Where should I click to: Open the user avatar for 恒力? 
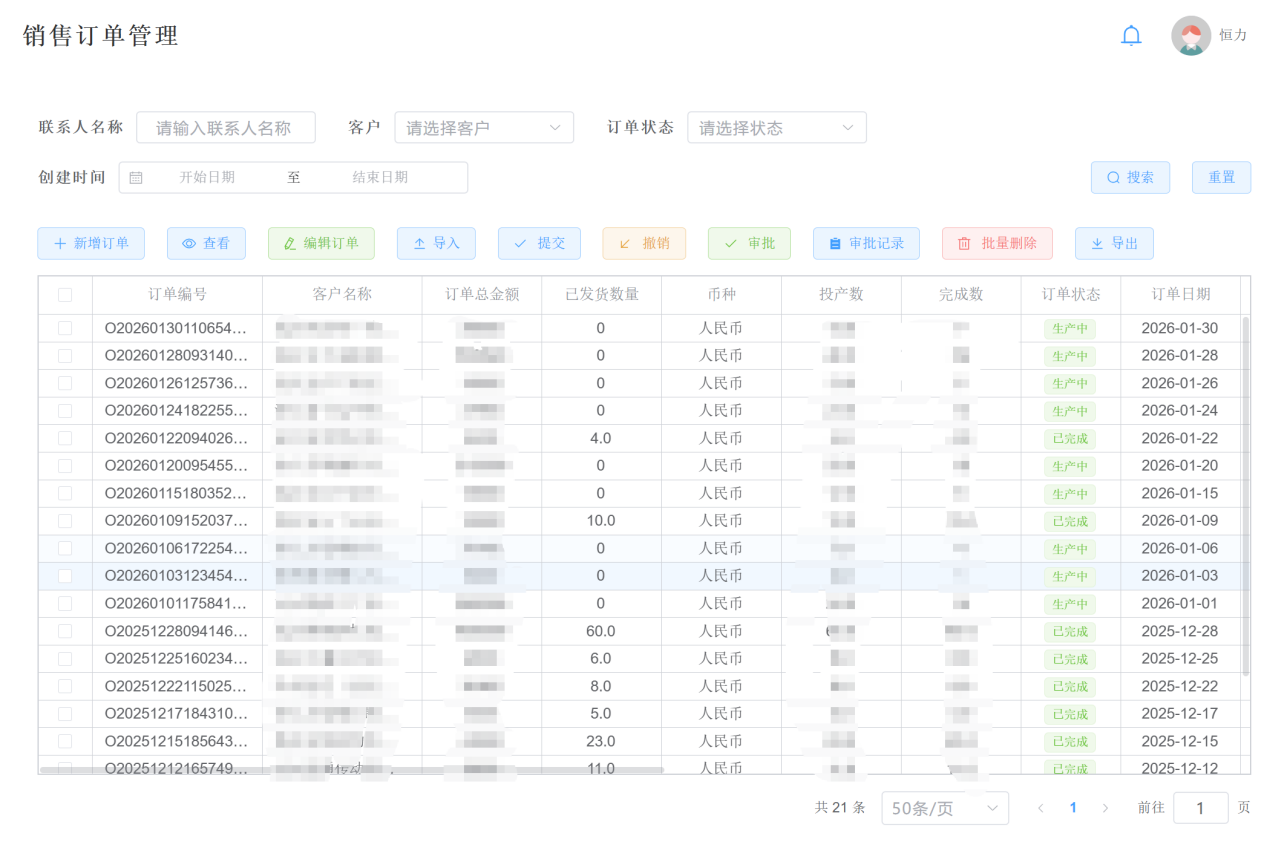(1190, 36)
